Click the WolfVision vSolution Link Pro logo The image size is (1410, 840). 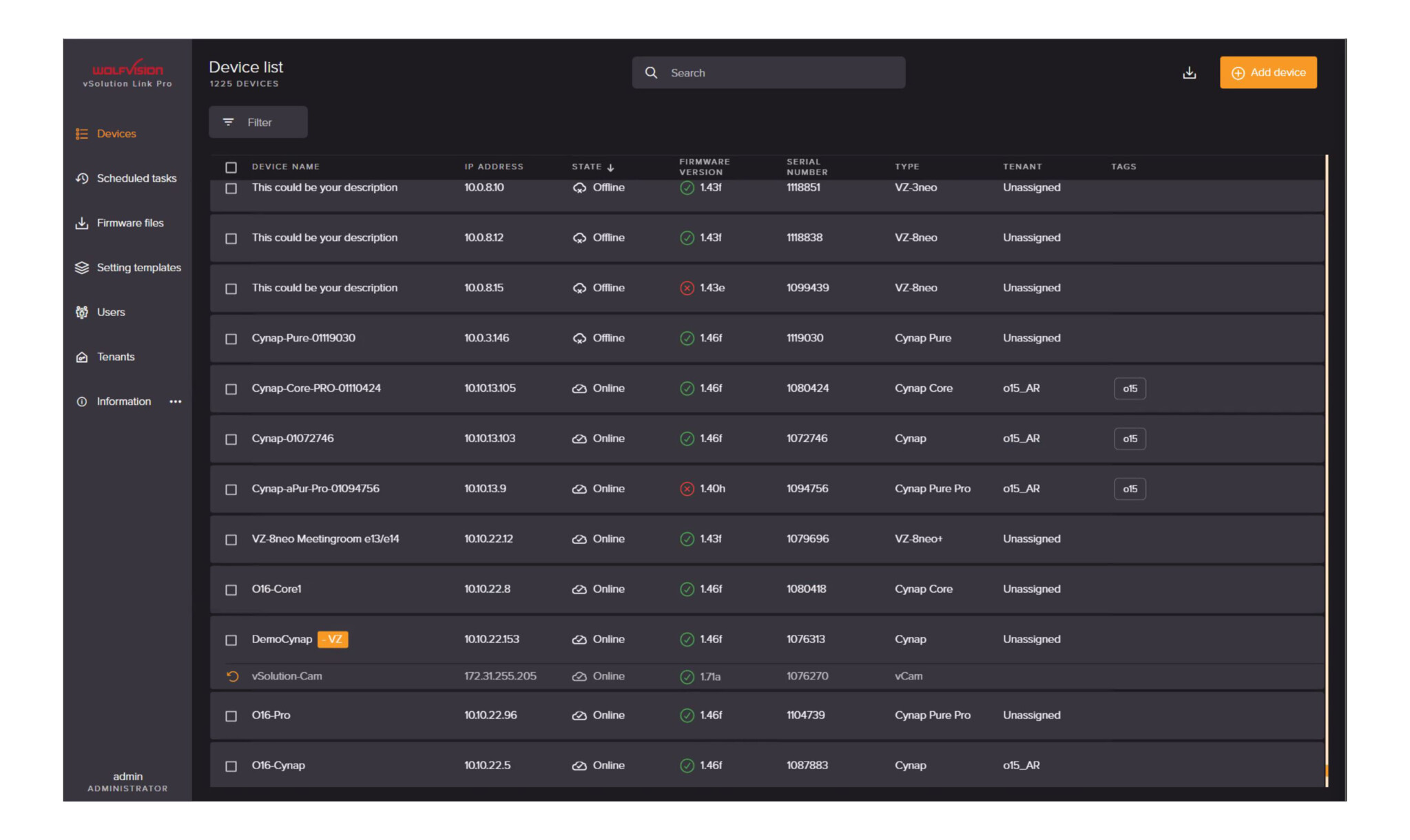point(127,73)
